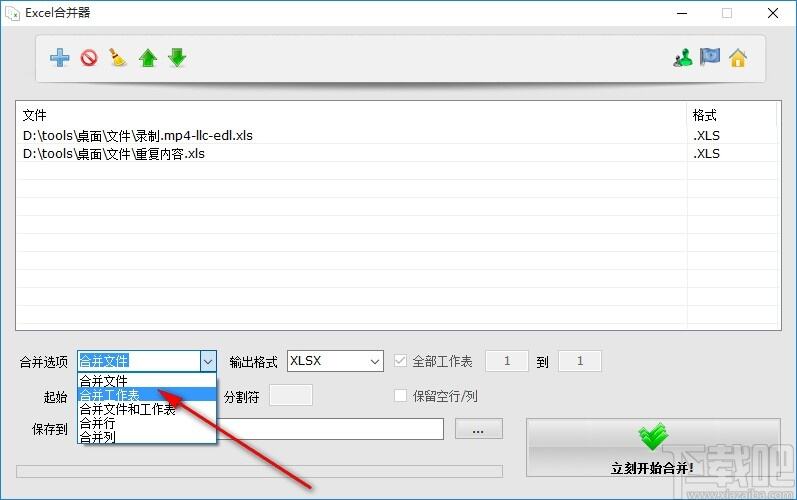Choose 合并文件 from the dropdown list

(147, 381)
